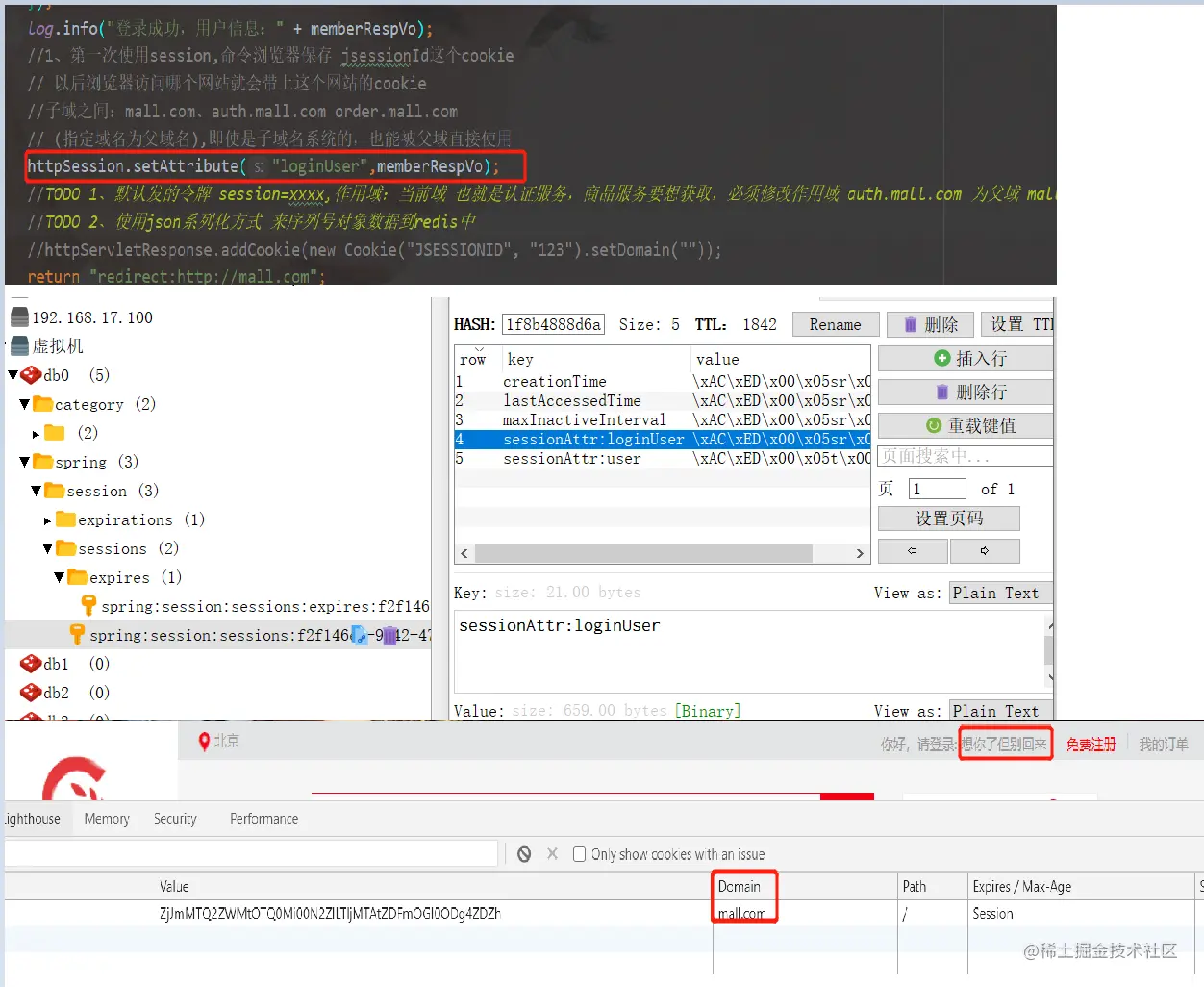
Task: Click the 页面搜索中 page search field
Action: click(x=966, y=456)
